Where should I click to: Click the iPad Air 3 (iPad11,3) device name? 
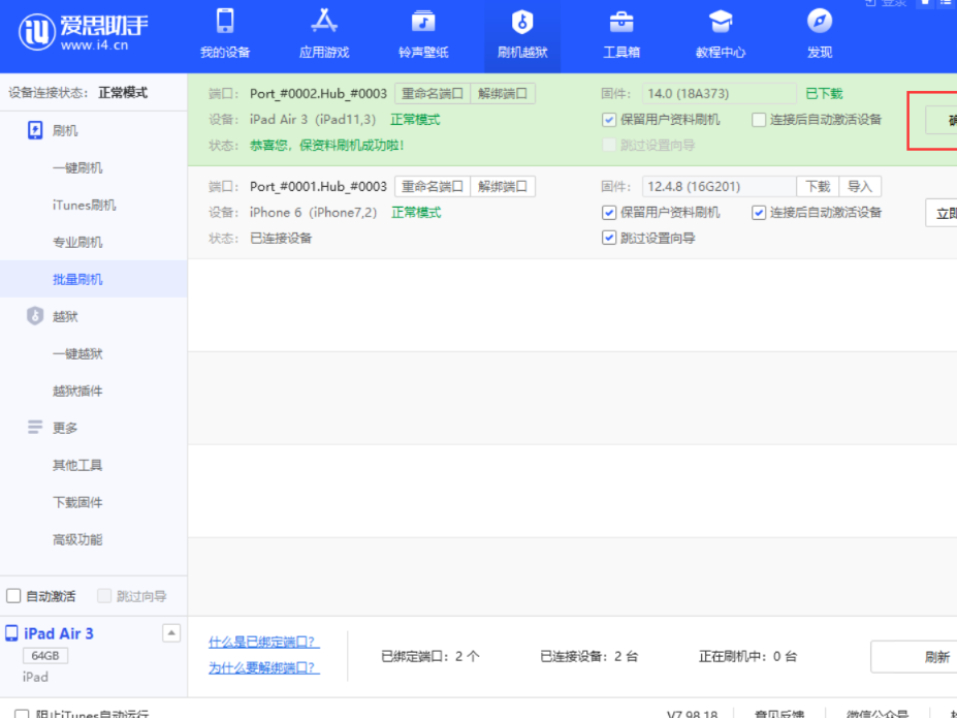pos(312,120)
